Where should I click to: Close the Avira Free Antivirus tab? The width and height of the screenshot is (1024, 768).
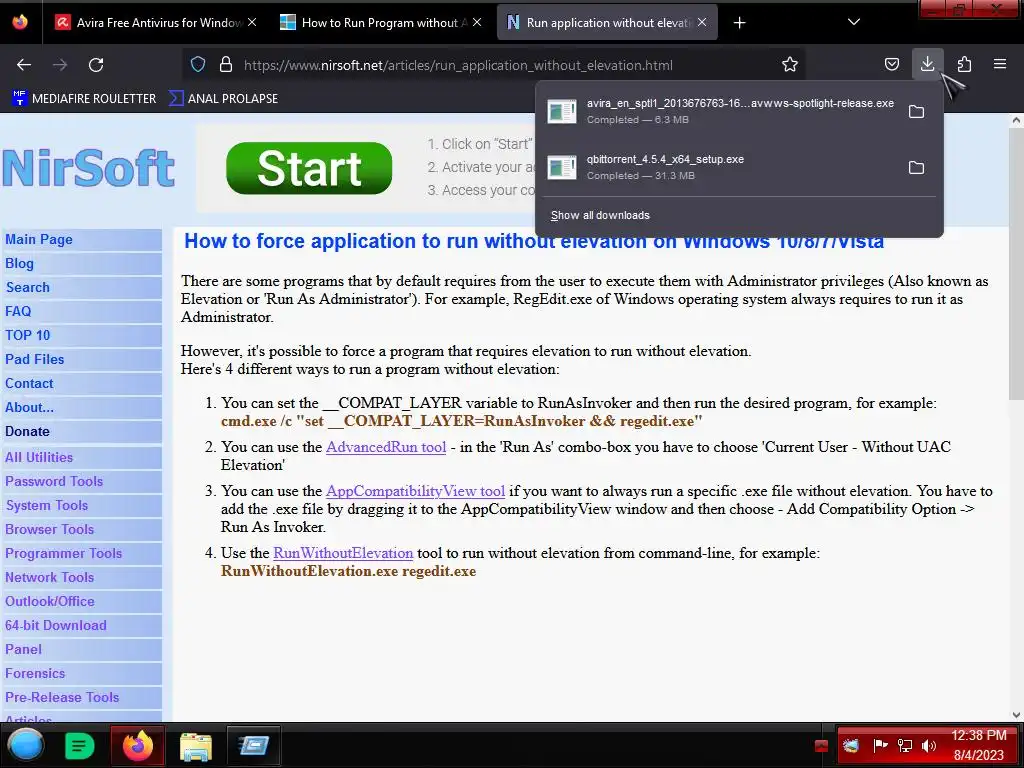(252, 22)
